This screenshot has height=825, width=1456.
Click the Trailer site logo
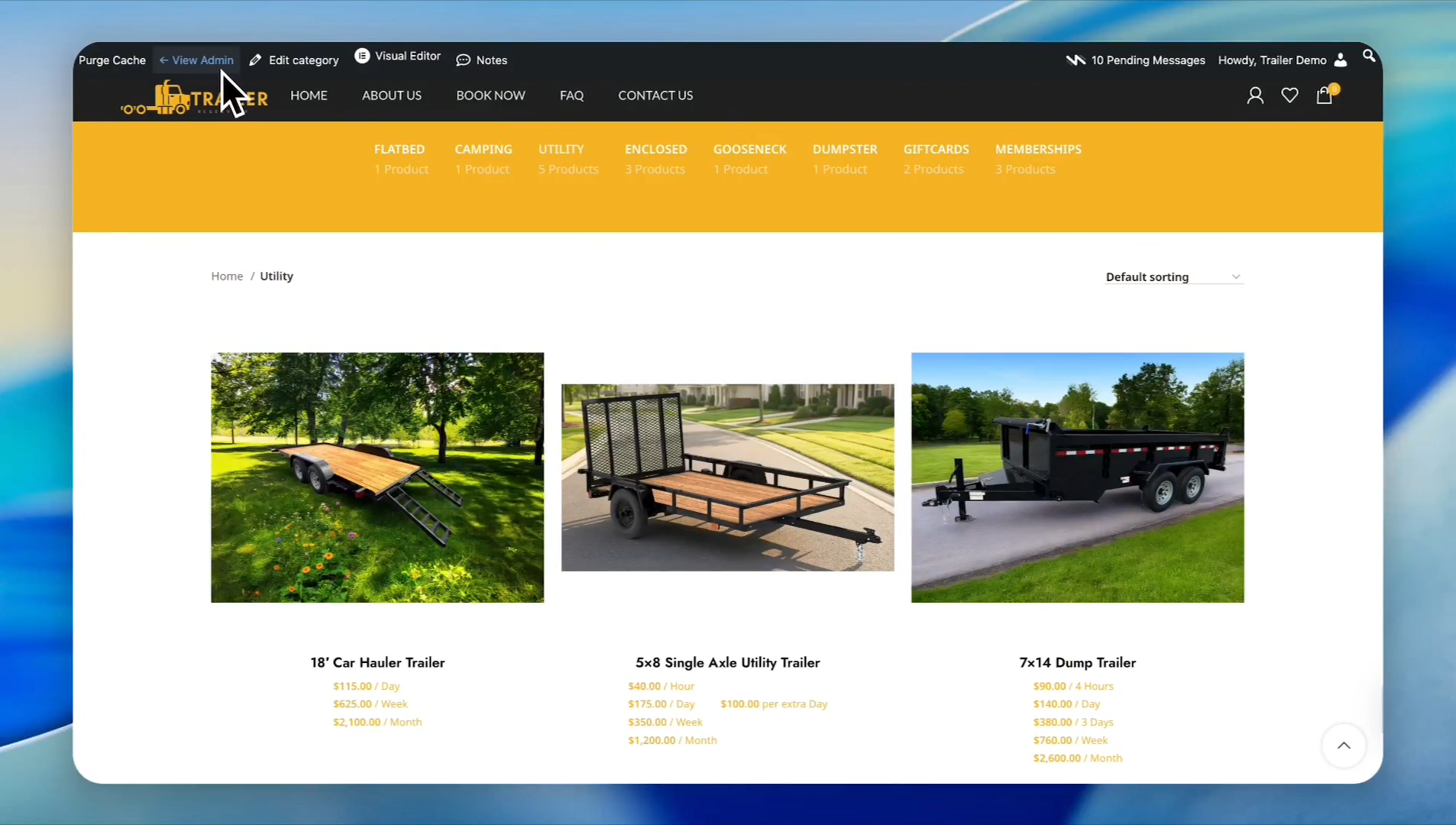(x=194, y=99)
